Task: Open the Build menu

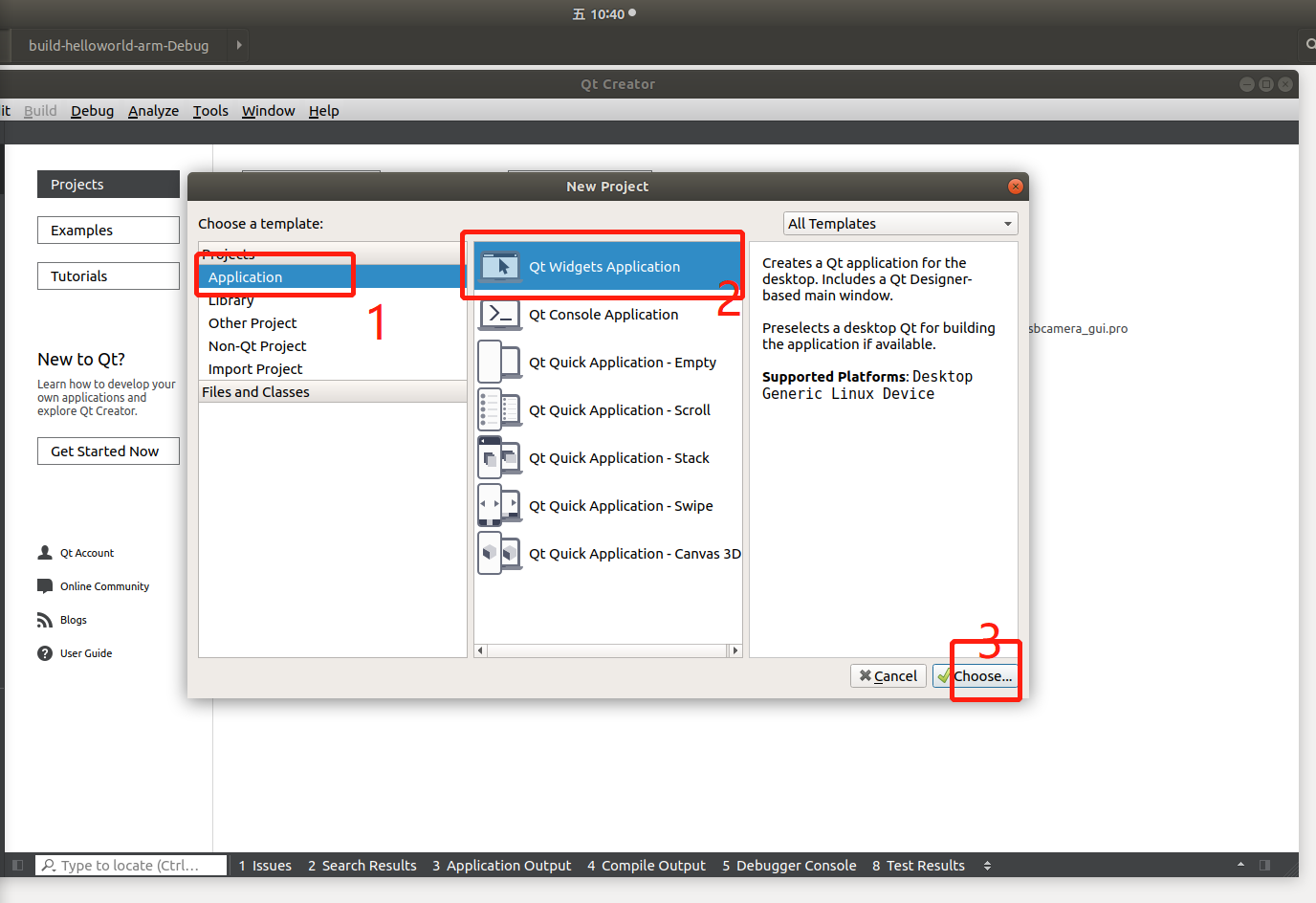Action: pos(40,111)
